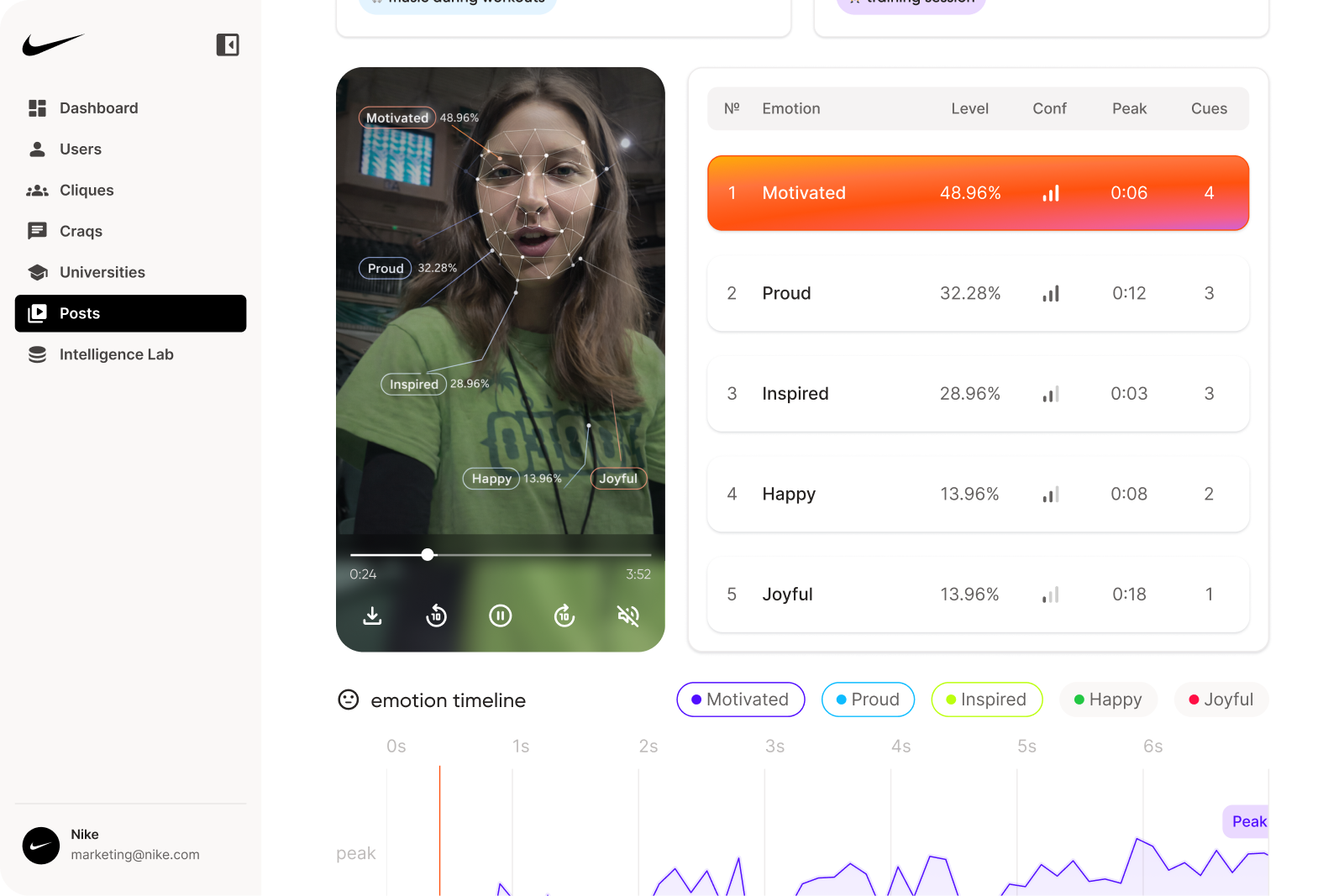Image resolution: width=1344 pixels, height=896 pixels.
Task: Toggle video sound mute
Action: 628,616
